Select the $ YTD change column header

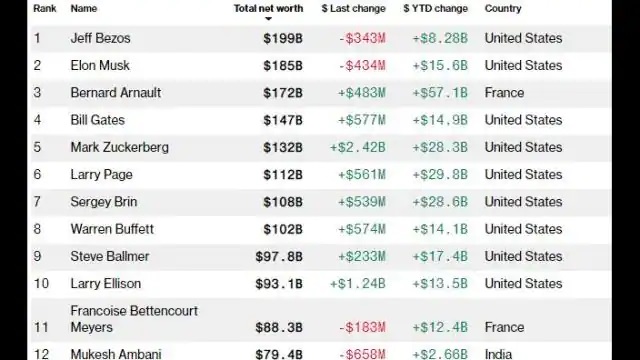(x=436, y=9)
